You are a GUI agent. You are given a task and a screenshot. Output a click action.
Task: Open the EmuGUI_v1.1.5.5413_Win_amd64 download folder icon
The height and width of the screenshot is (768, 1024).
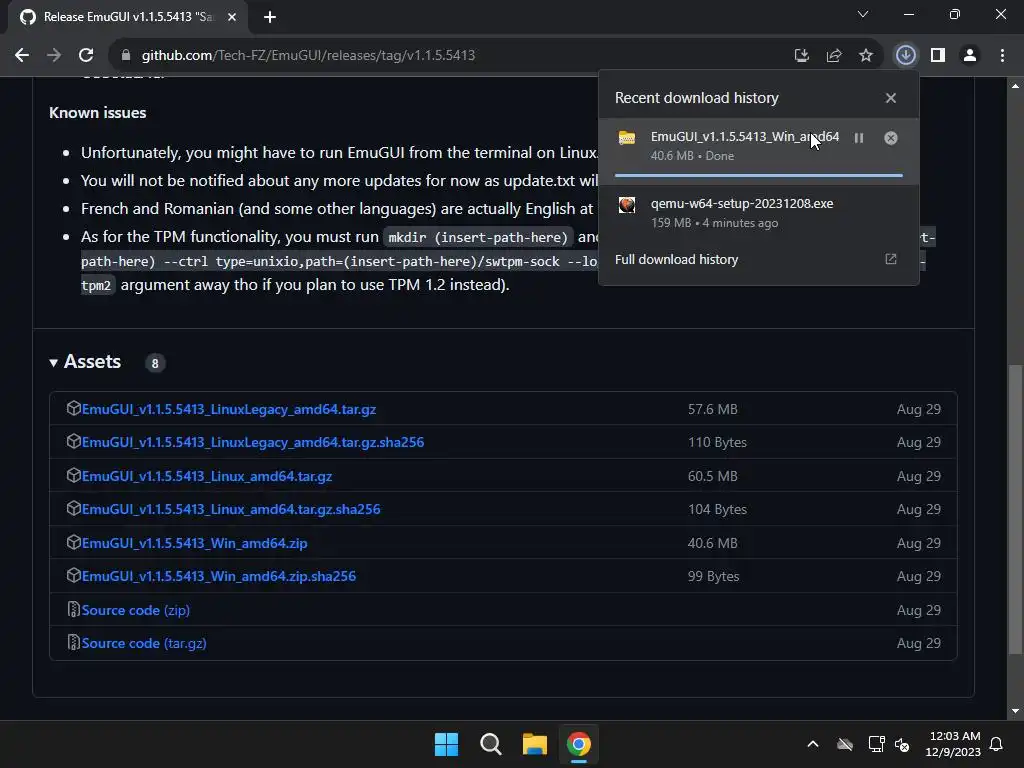(627, 137)
